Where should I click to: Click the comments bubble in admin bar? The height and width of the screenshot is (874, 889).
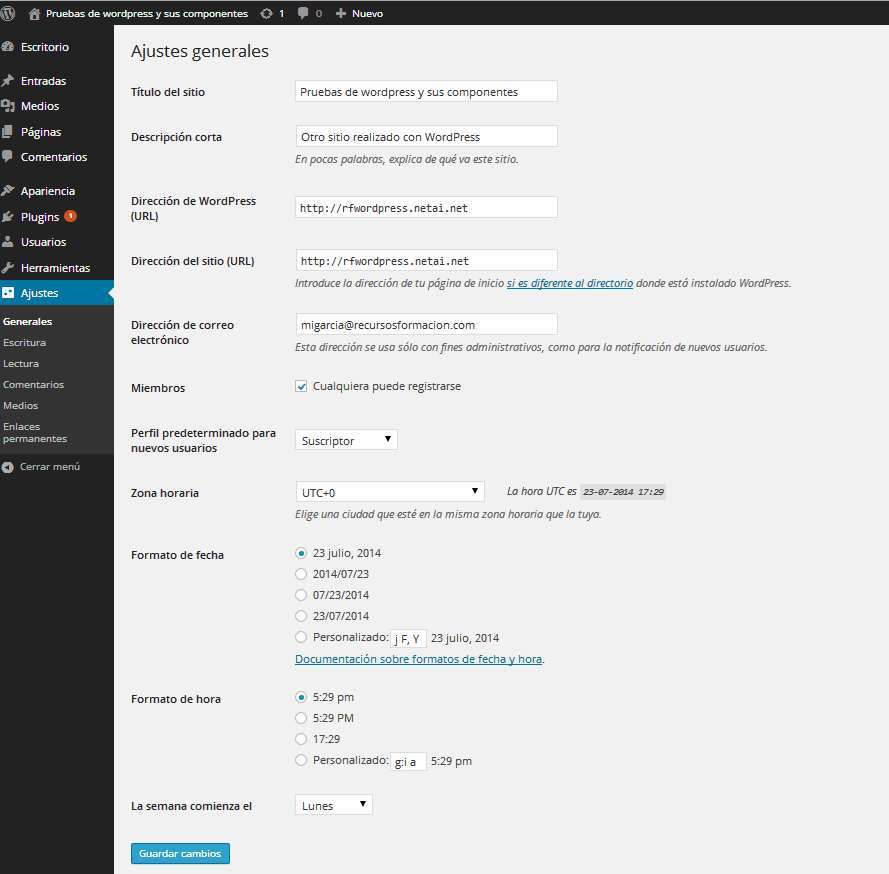point(303,14)
